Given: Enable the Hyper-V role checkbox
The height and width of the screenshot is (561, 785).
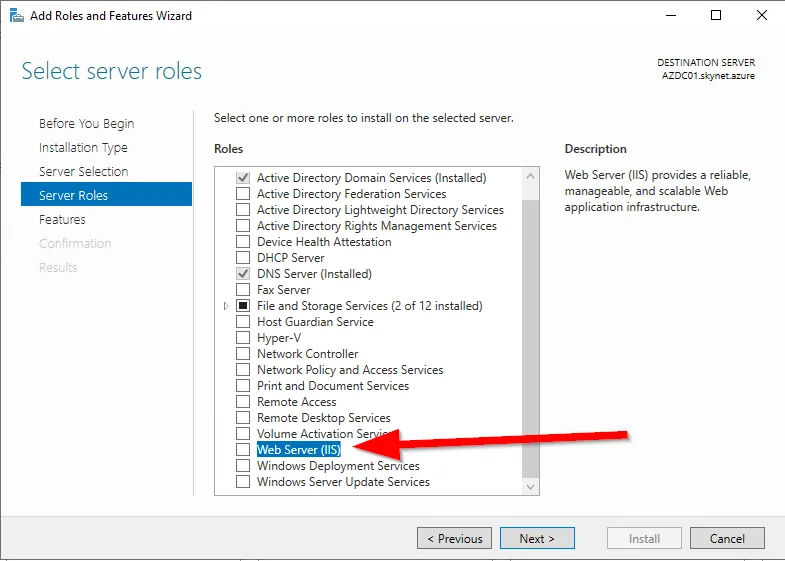Looking at the screenshot, I should pos(243,338).
